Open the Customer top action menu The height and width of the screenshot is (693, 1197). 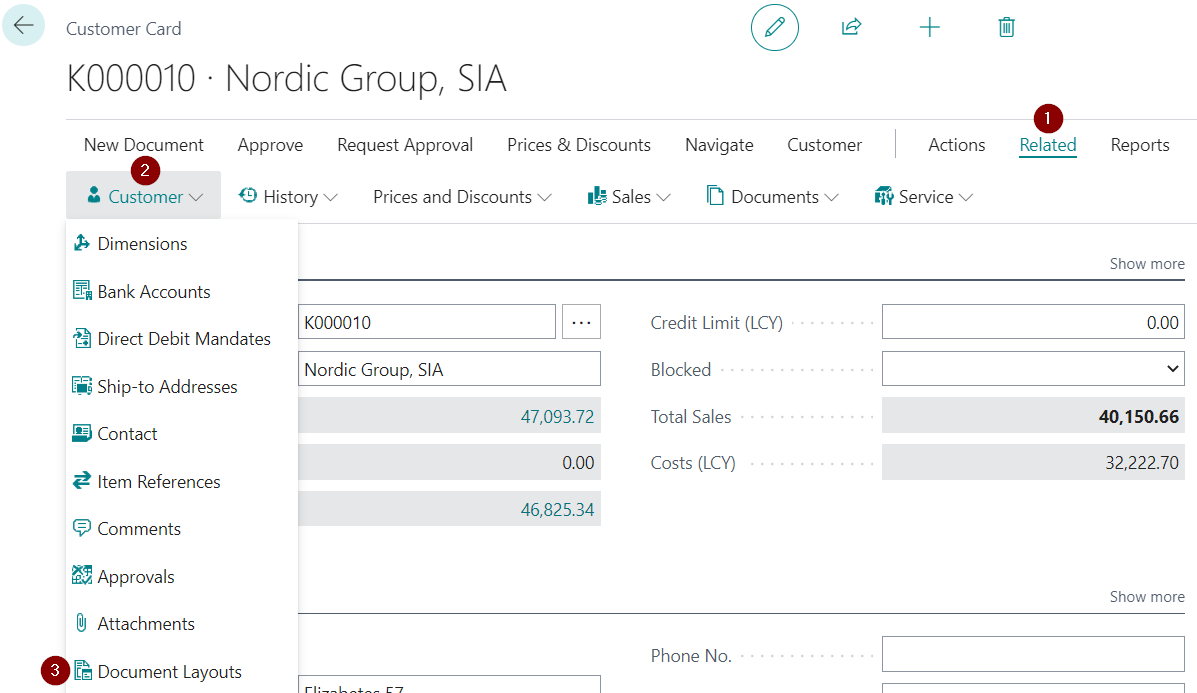coord(824,144)
